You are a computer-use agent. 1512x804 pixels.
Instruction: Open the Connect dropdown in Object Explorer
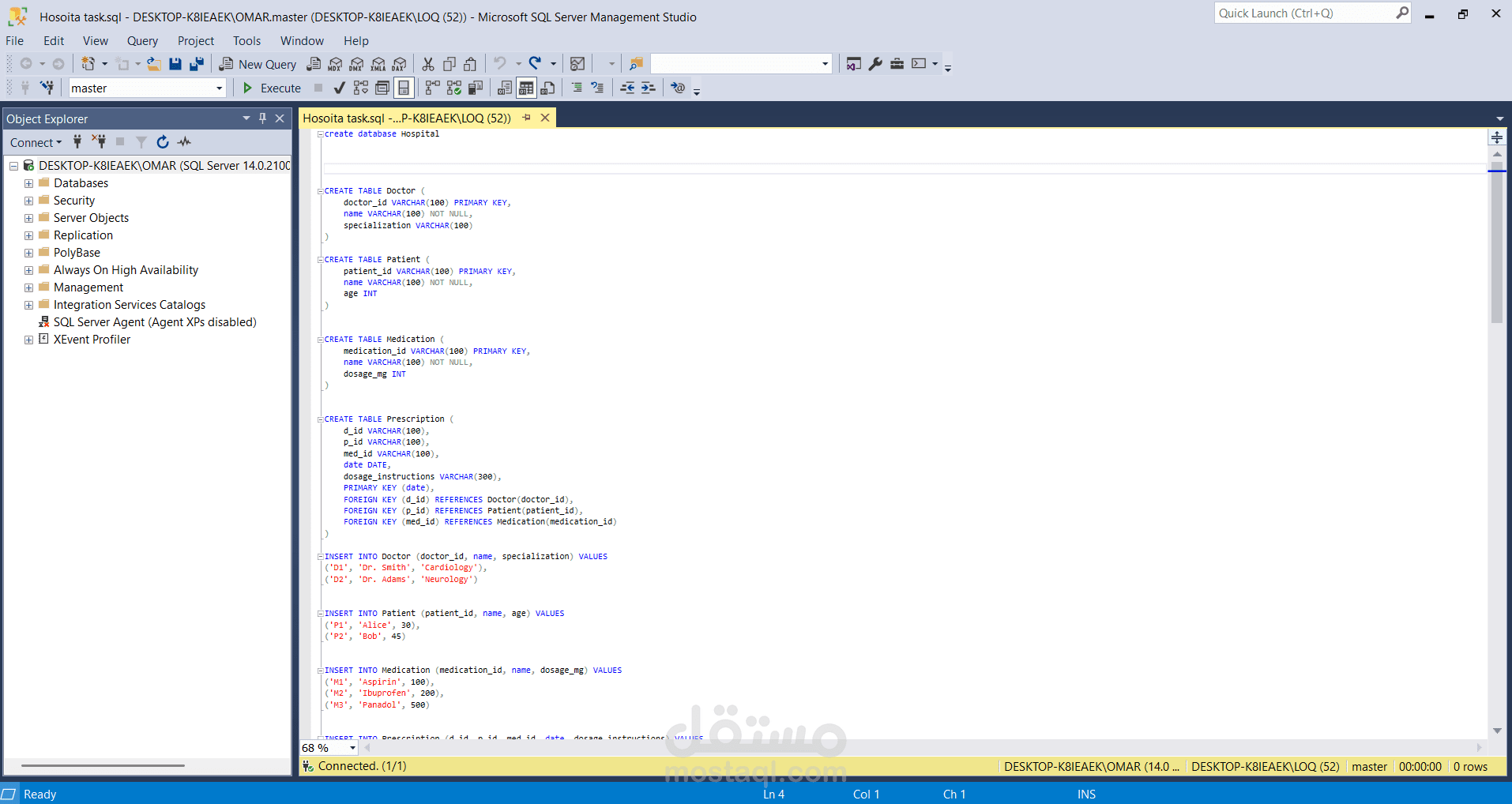35,142
